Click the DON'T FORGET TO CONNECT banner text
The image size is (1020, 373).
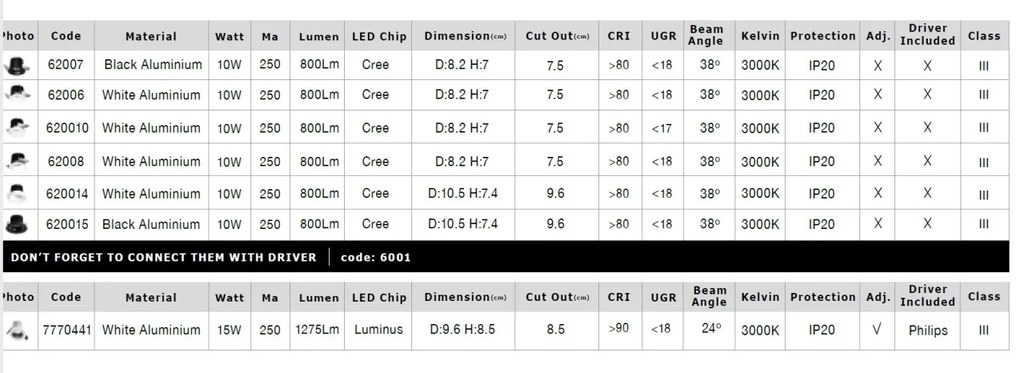pyautogui.click(x=164, y=257)
